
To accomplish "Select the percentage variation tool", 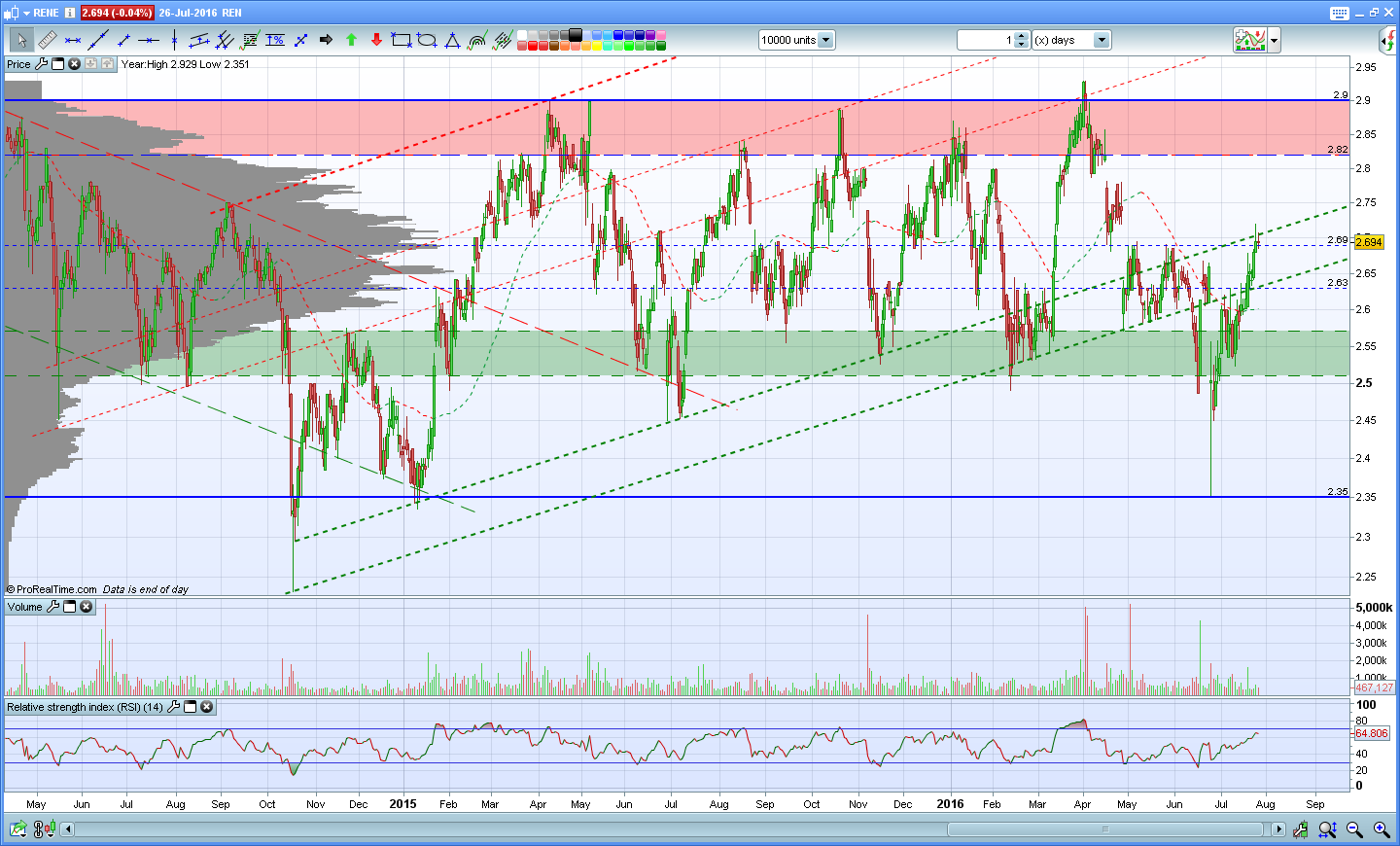I will [x=275, y=40].
